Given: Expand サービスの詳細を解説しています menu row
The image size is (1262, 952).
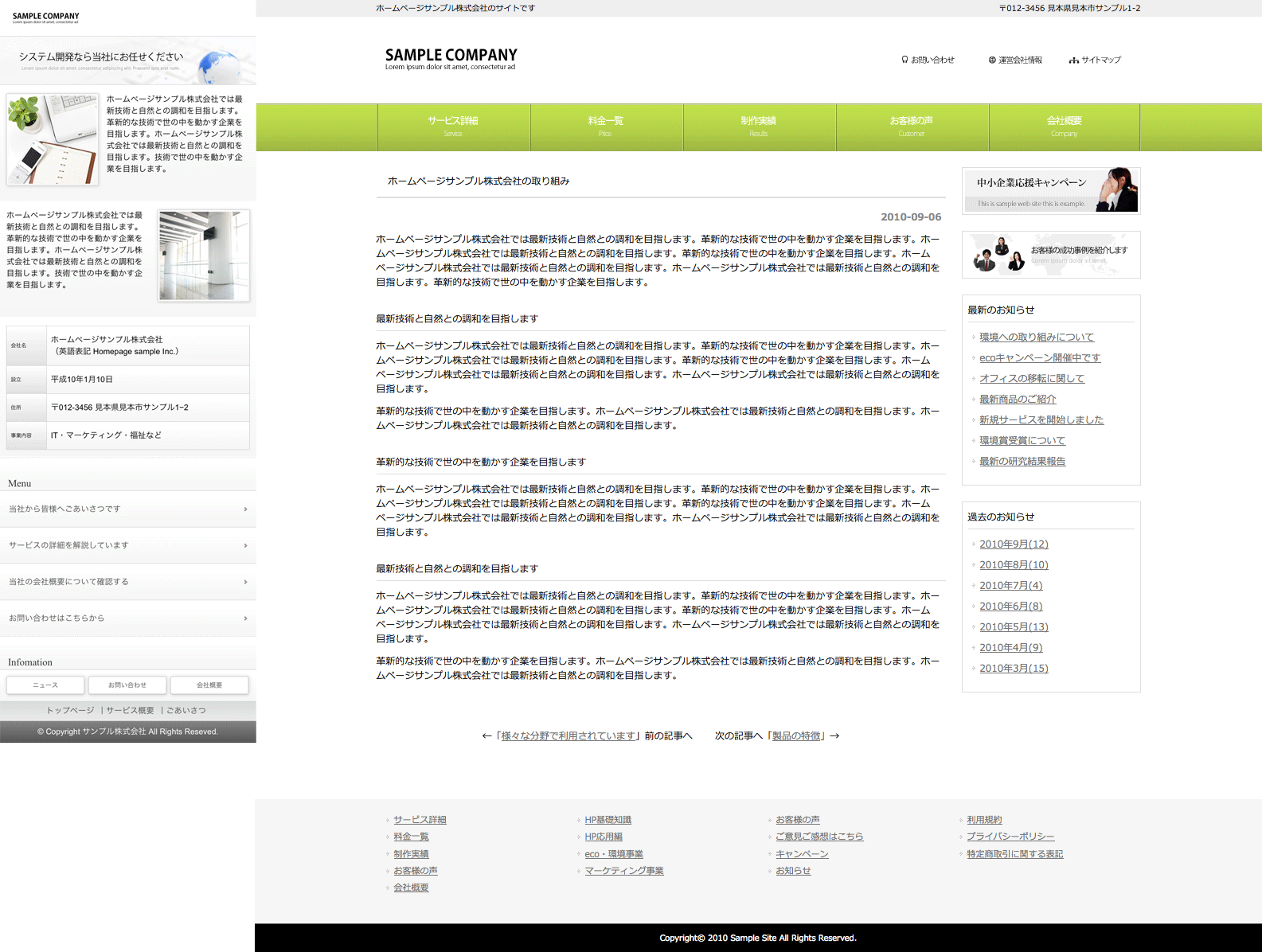Looking at the screenshot, I should coord(127,546).
